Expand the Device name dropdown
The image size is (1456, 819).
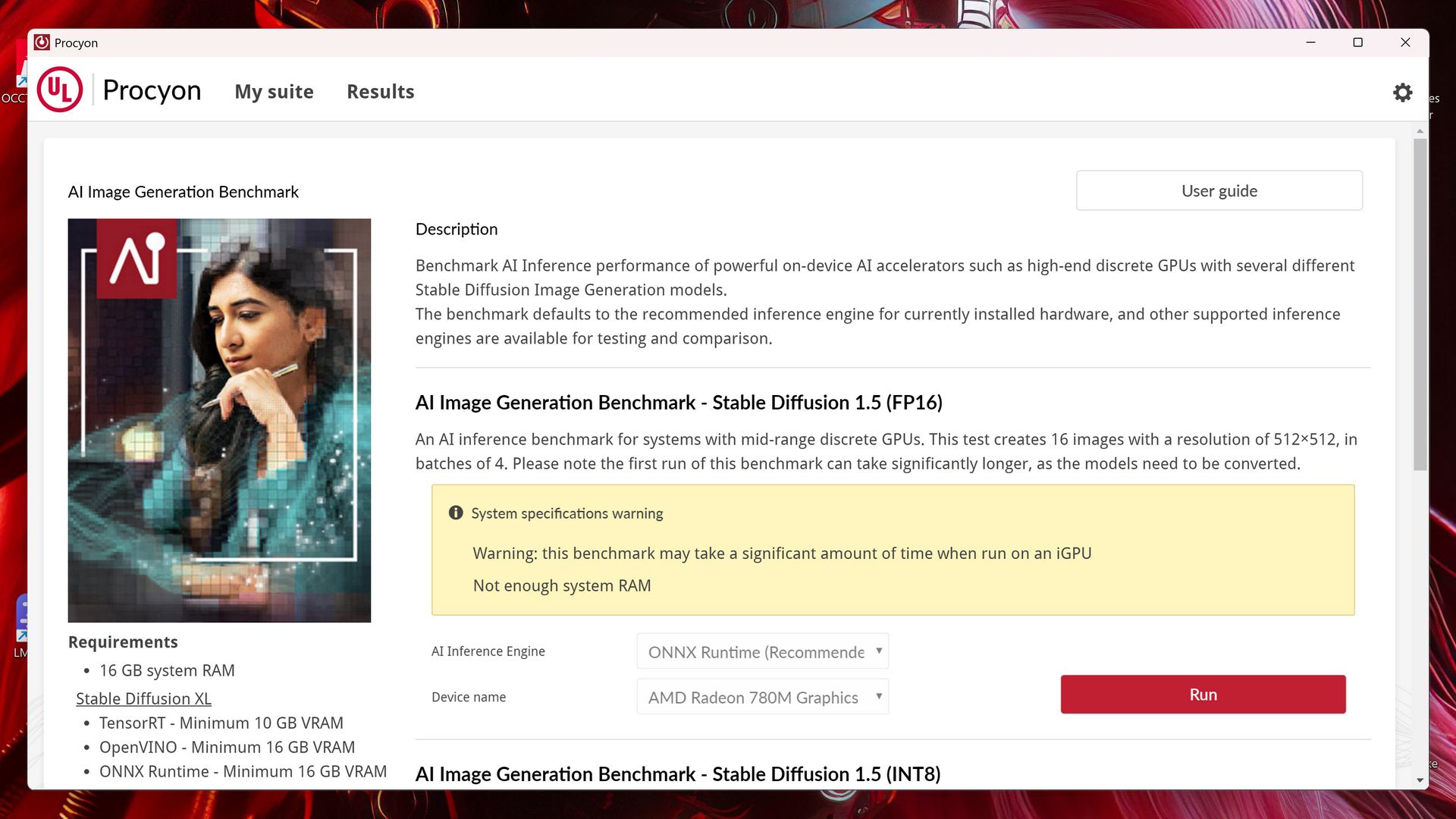pos(762,697)
